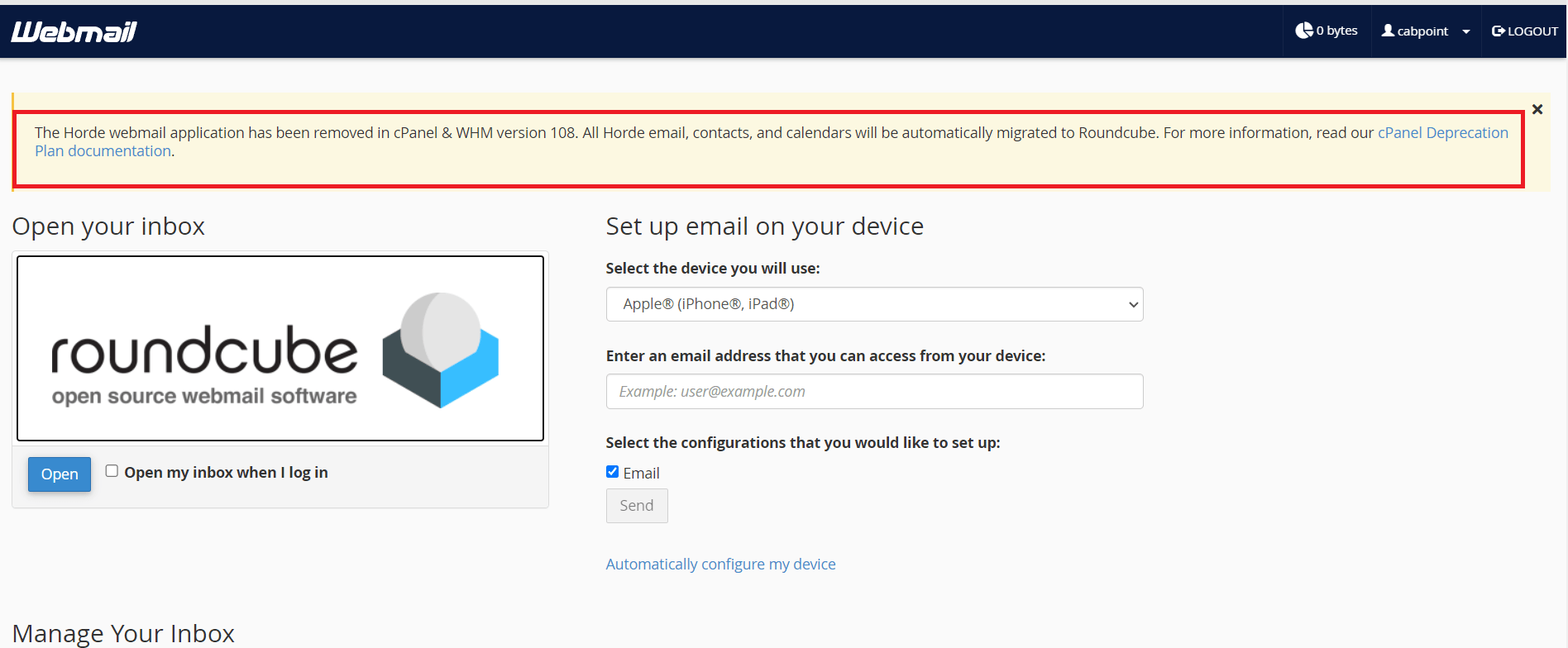The image size is (1568, 648).
Task: Click the Send button
Action: pyautogui.click(x=637, y=506)
